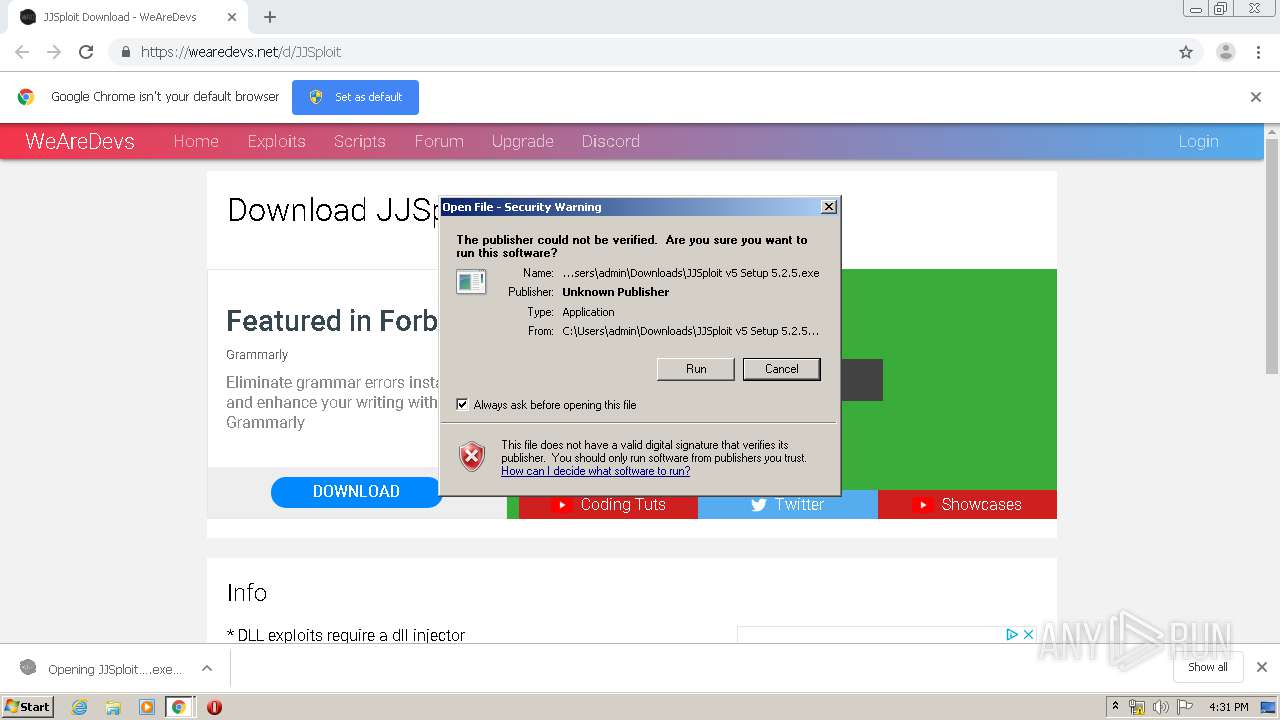
Task: Open the network tray icon
Action: point(1137,707)
